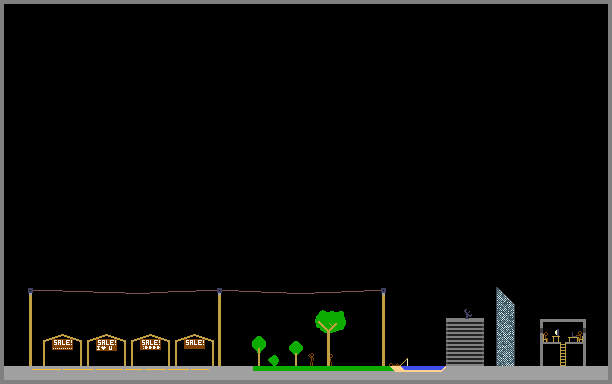Select the plain fourth SALE! sign
612x384 pixels.
coord(194,343)
